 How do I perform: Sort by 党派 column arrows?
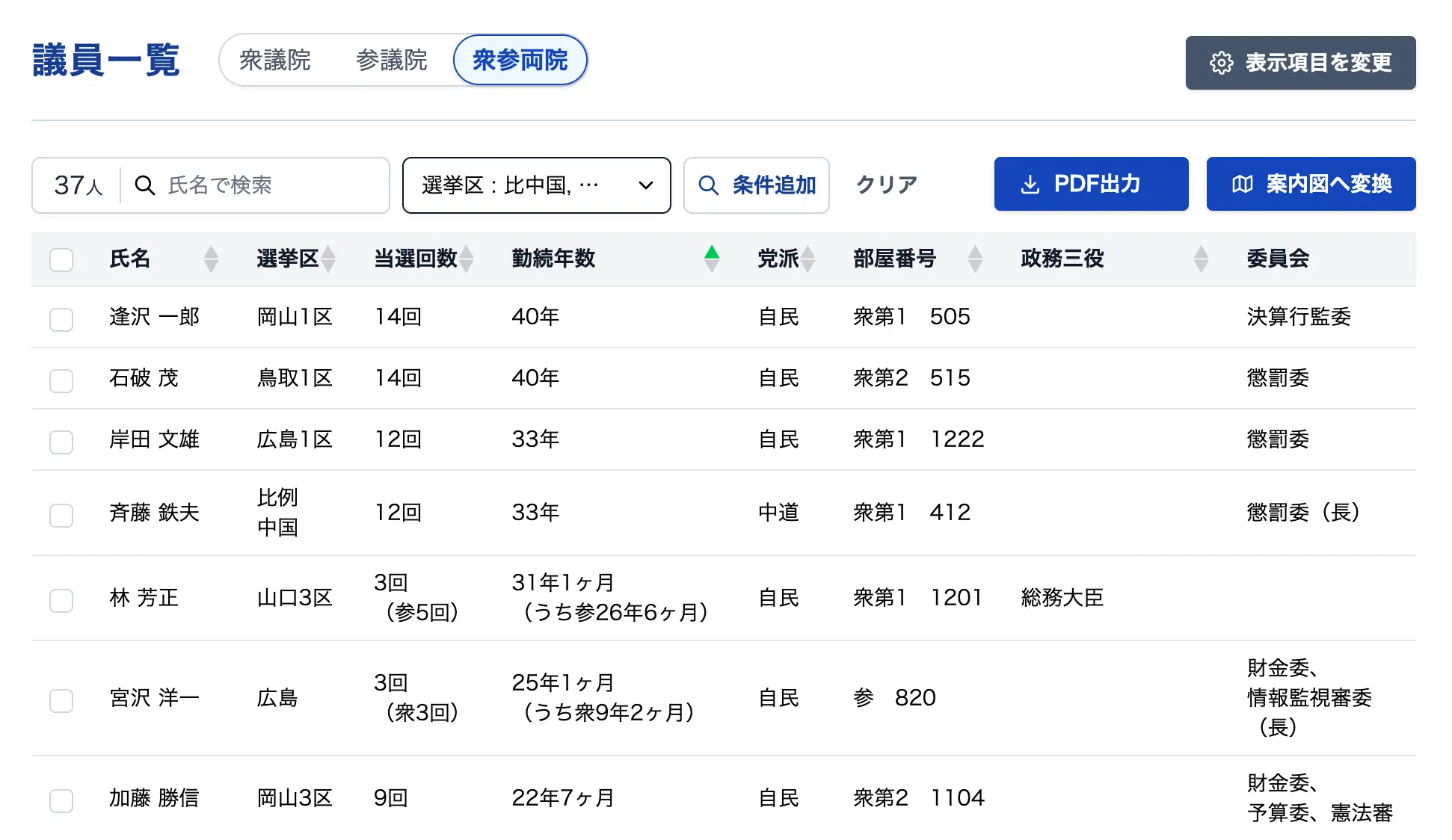(x=807, y=259)
